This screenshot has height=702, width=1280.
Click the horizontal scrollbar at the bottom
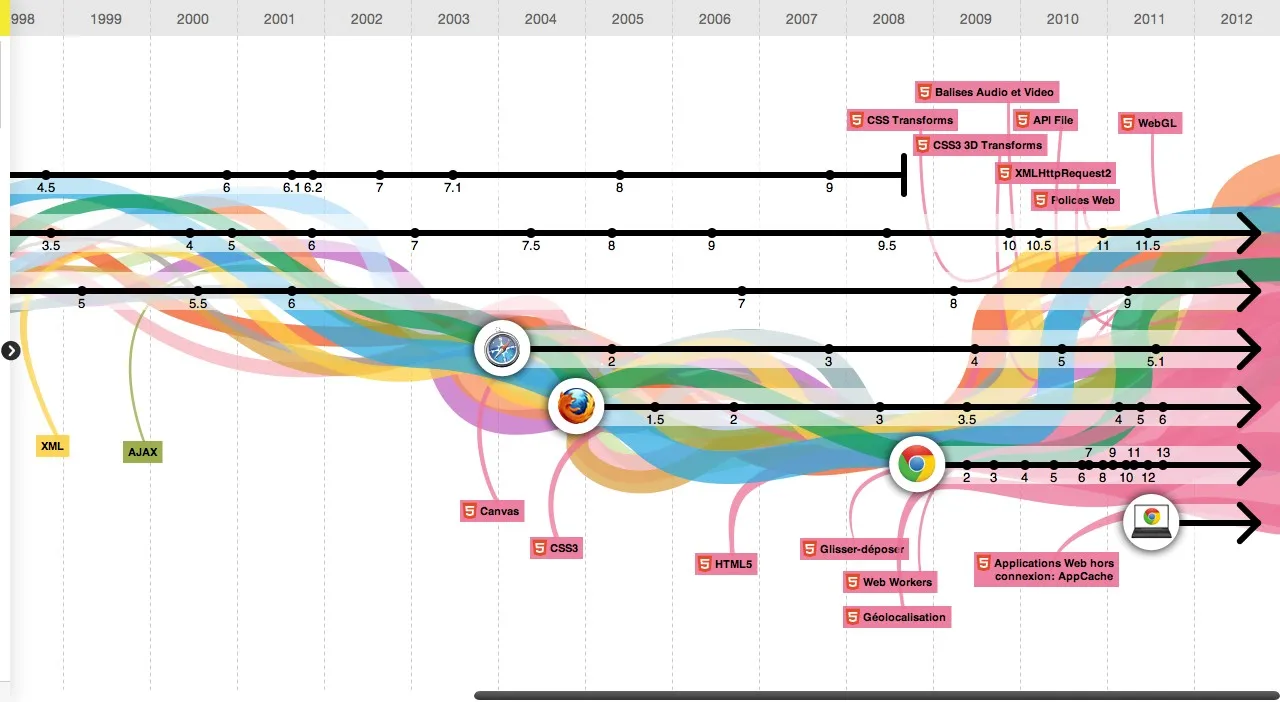point(876,695)
